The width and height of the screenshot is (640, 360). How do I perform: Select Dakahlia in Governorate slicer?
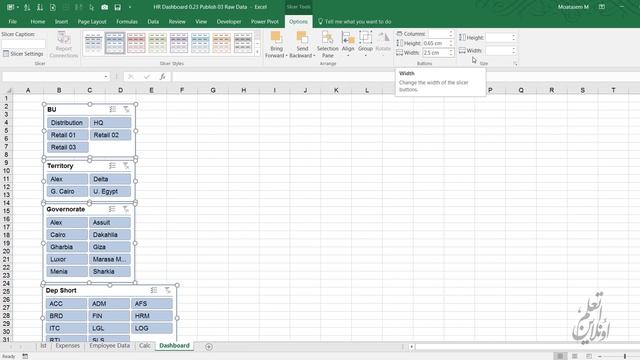110,235
